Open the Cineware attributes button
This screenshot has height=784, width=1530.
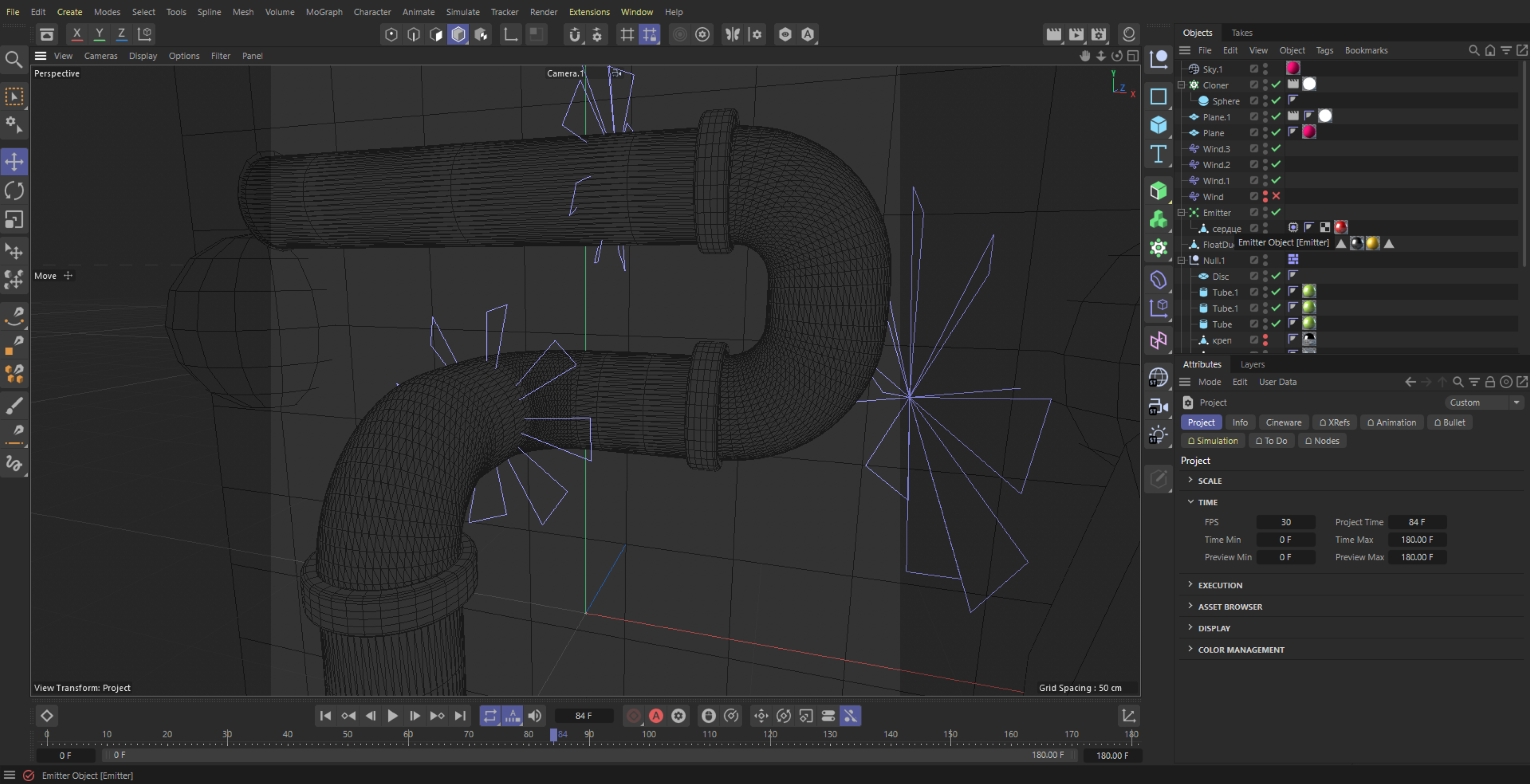pos(1283,423)
